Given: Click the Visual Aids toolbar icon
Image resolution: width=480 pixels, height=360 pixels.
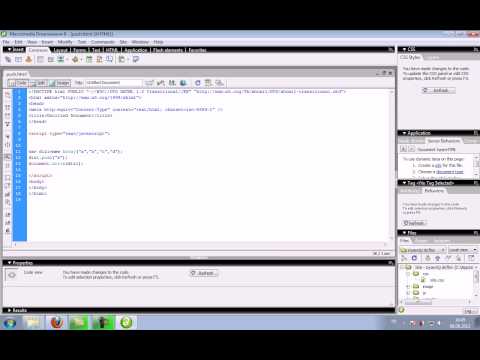Looking at the screenshot, I should [x=220, y=83].
